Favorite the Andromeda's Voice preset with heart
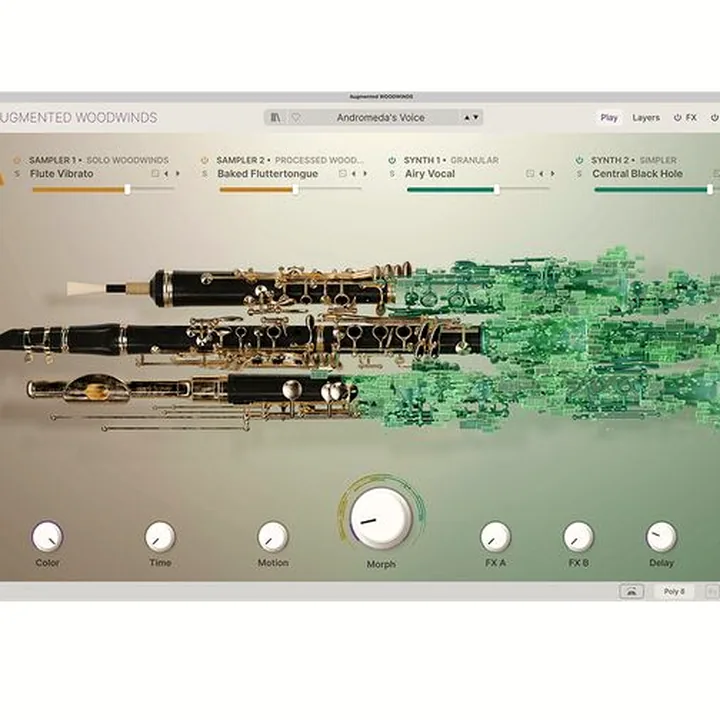Screen dimensions: 720x720 click(x=296, y=118)
